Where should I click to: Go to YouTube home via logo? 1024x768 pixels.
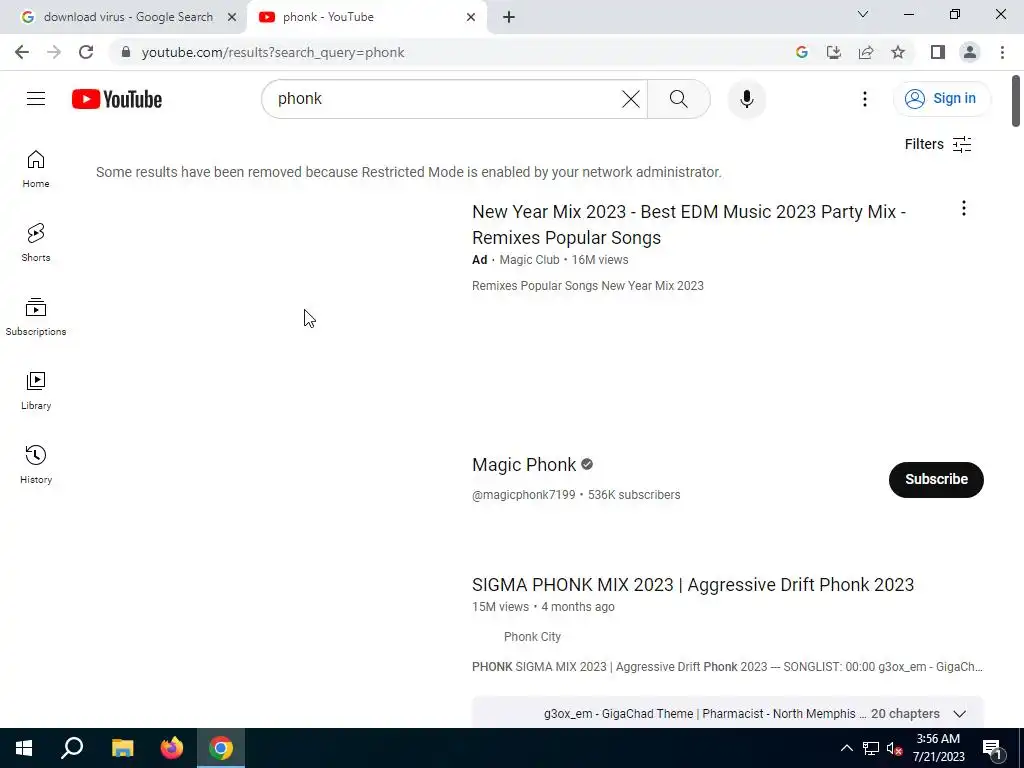point(117,99)
